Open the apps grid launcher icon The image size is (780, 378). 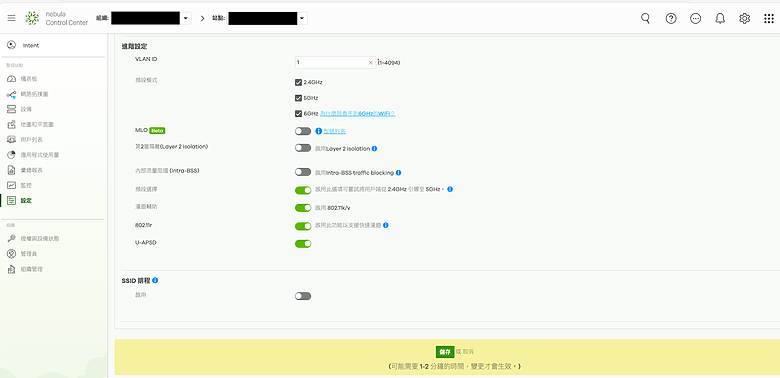click(769, 18)
